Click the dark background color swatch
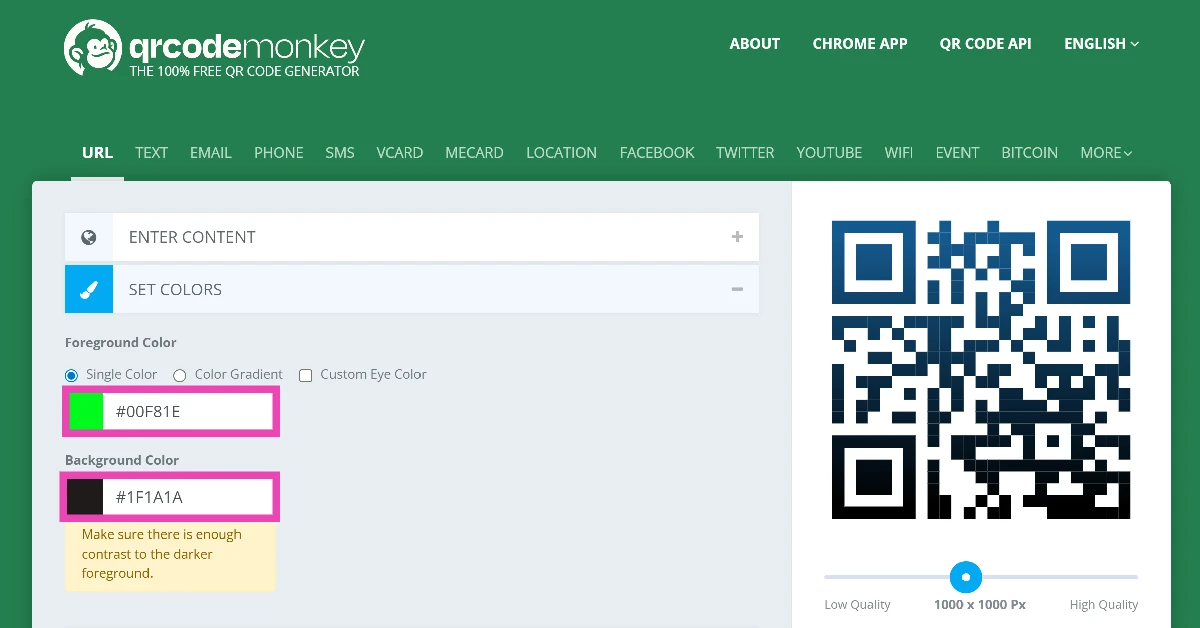Screen dimensions: 1200x628 [x=86, y=497]
